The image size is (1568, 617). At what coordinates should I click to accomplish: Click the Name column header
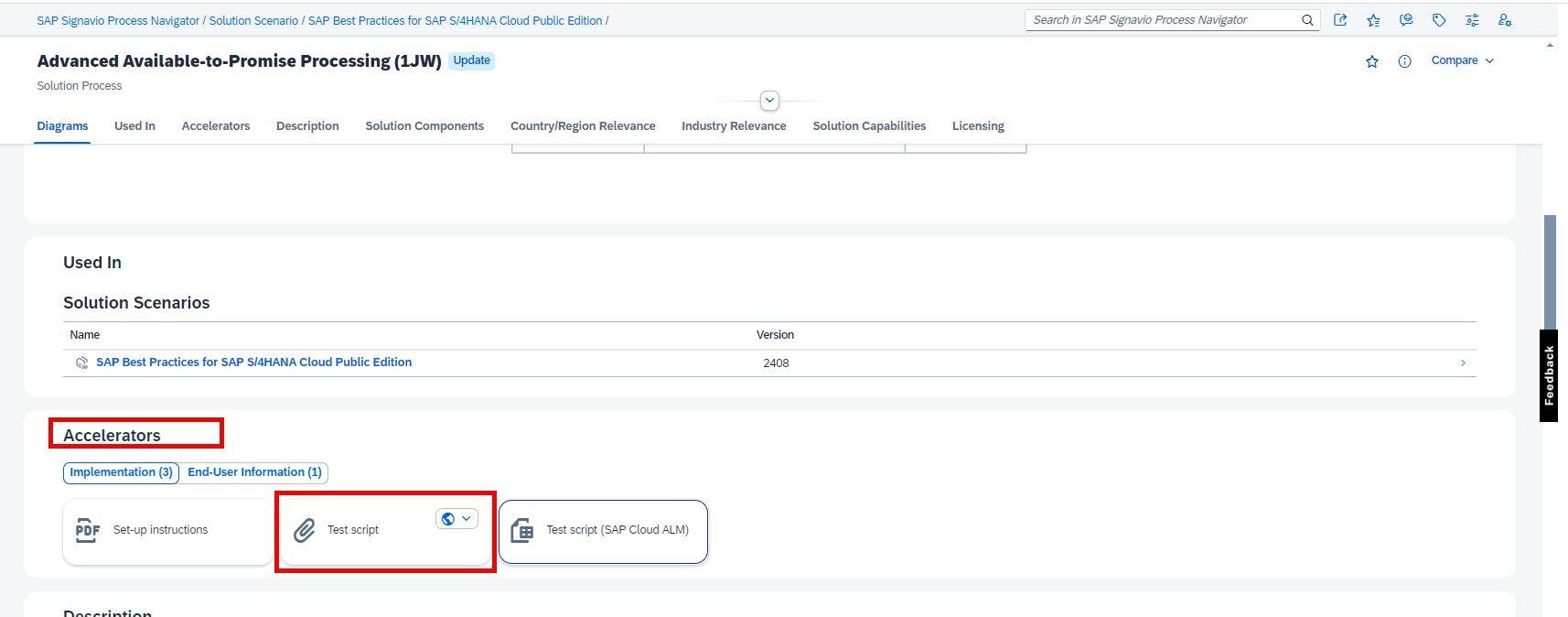pyautogui.click(x=85, y=335)
